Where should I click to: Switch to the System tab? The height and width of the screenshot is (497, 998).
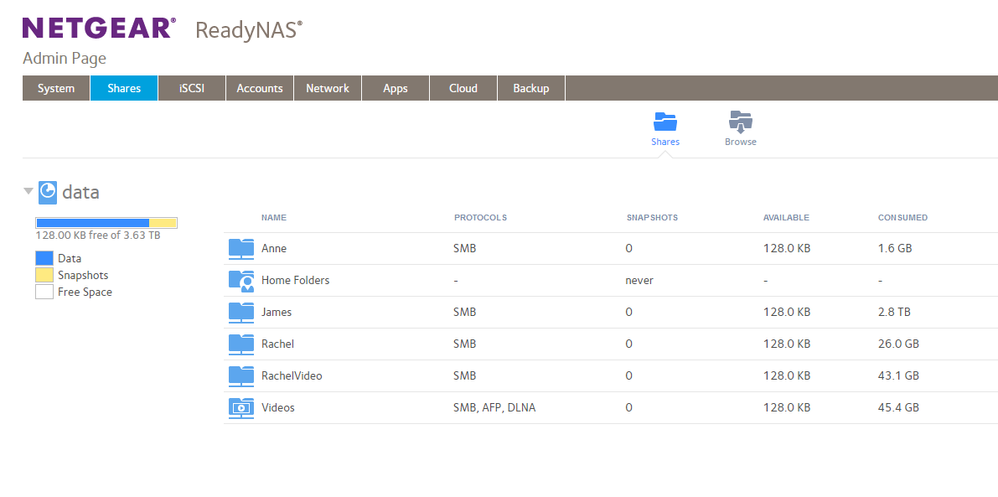point(56,88)
